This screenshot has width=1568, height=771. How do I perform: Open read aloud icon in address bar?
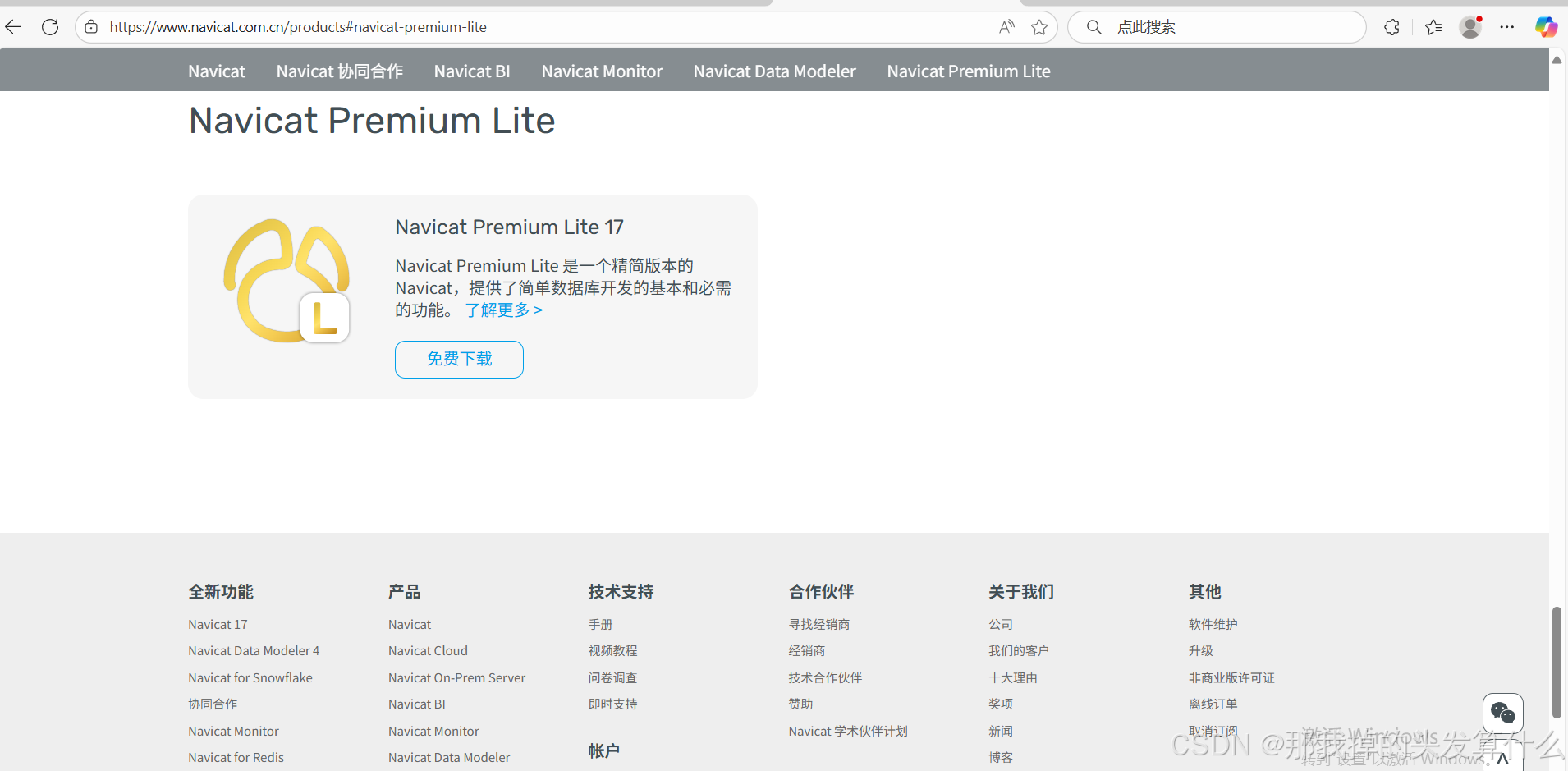click(x=1006, y=27)
